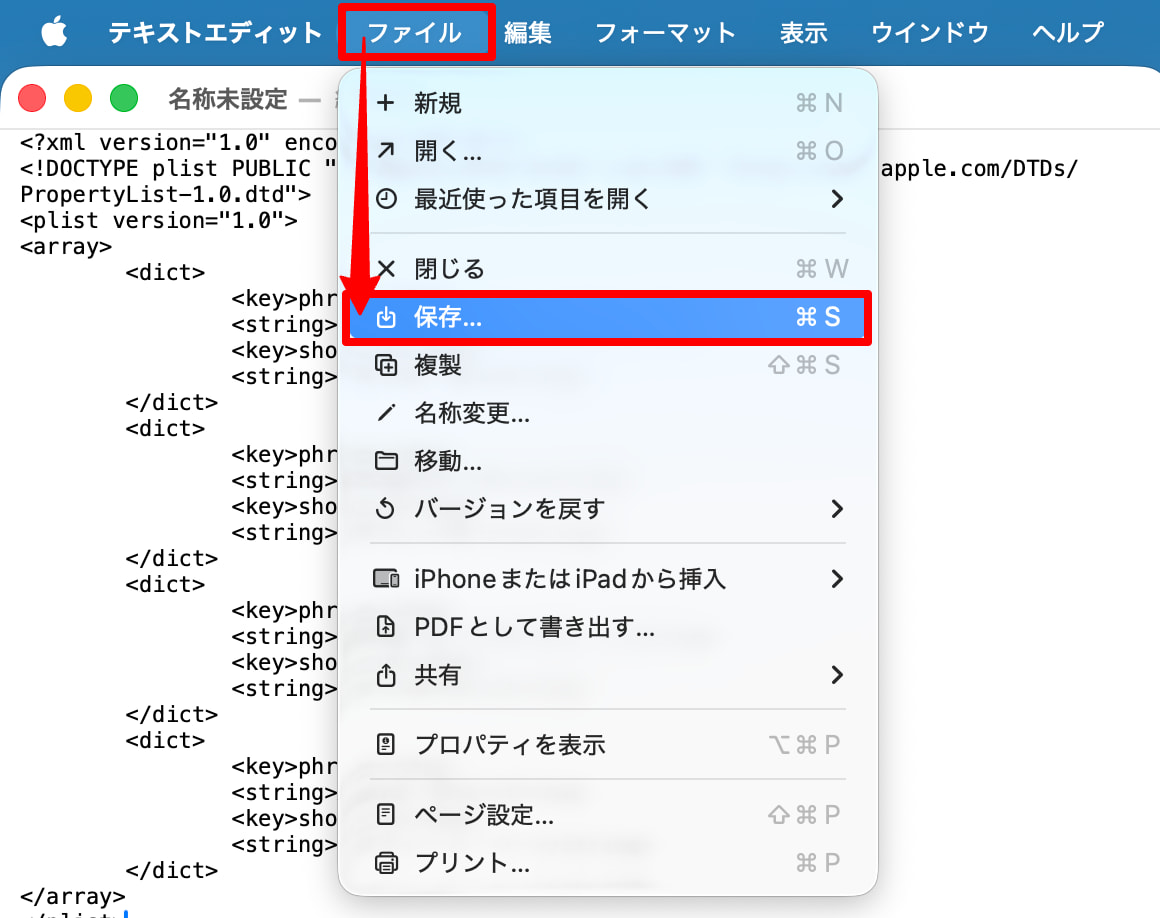Choose プリント… from the menu
This screenshot has width=1160, height=918.
(607, 863)
